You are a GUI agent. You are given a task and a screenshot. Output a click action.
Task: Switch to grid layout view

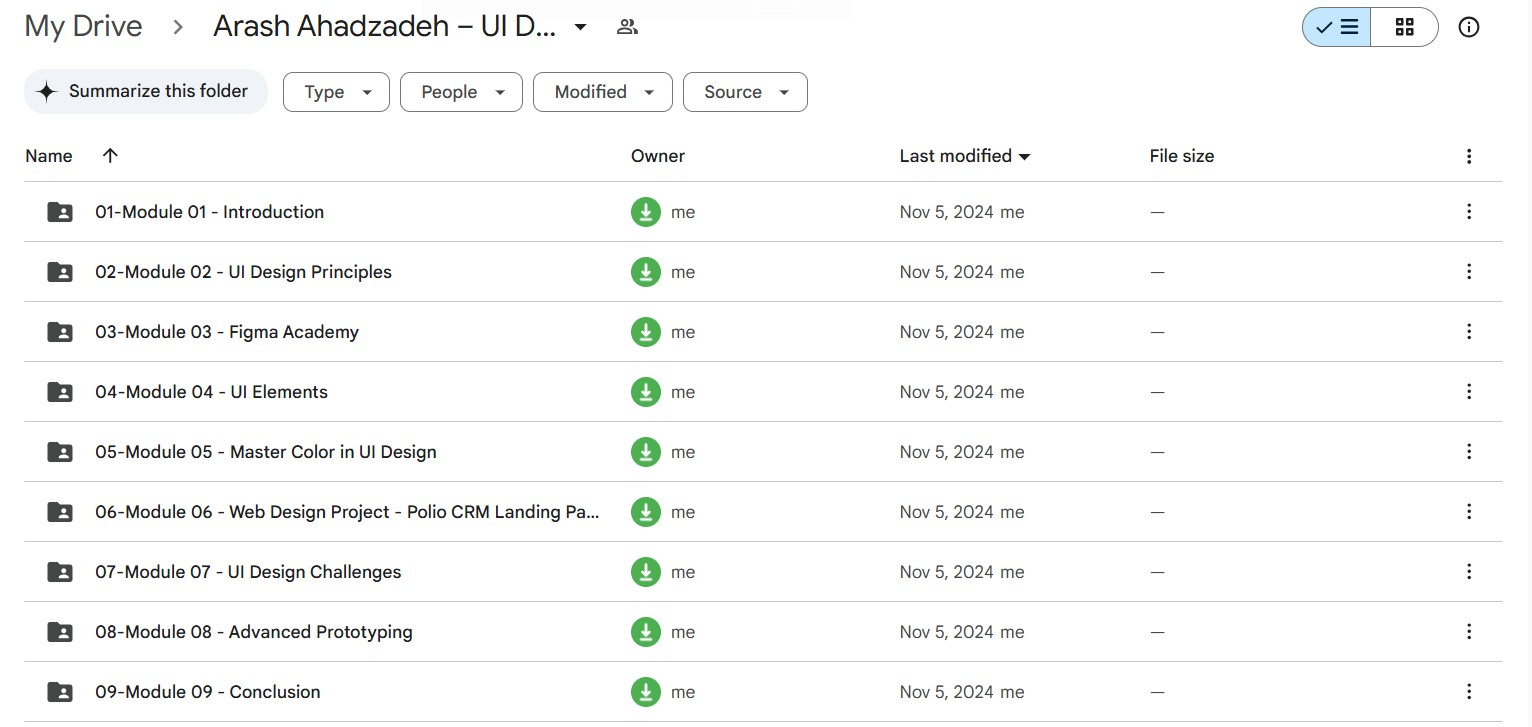tap(1404, 27)
